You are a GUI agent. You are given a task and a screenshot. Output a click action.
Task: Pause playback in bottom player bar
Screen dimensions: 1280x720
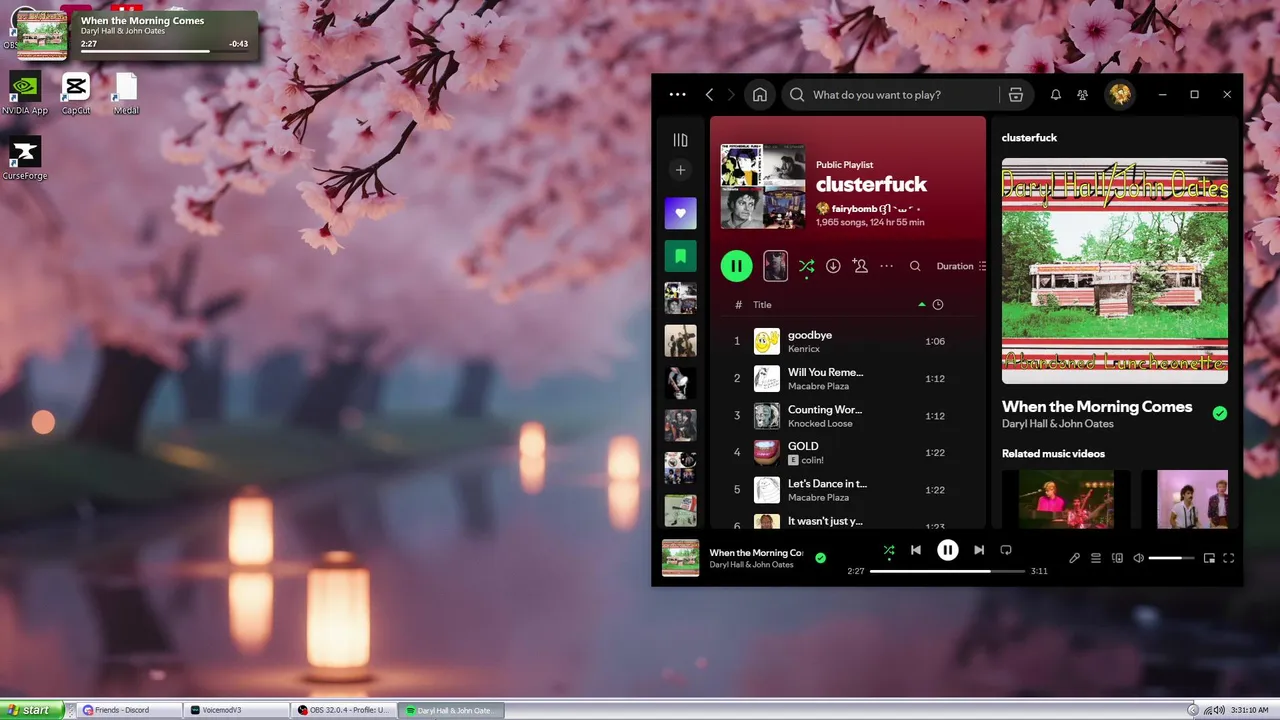tap(948, 550)
